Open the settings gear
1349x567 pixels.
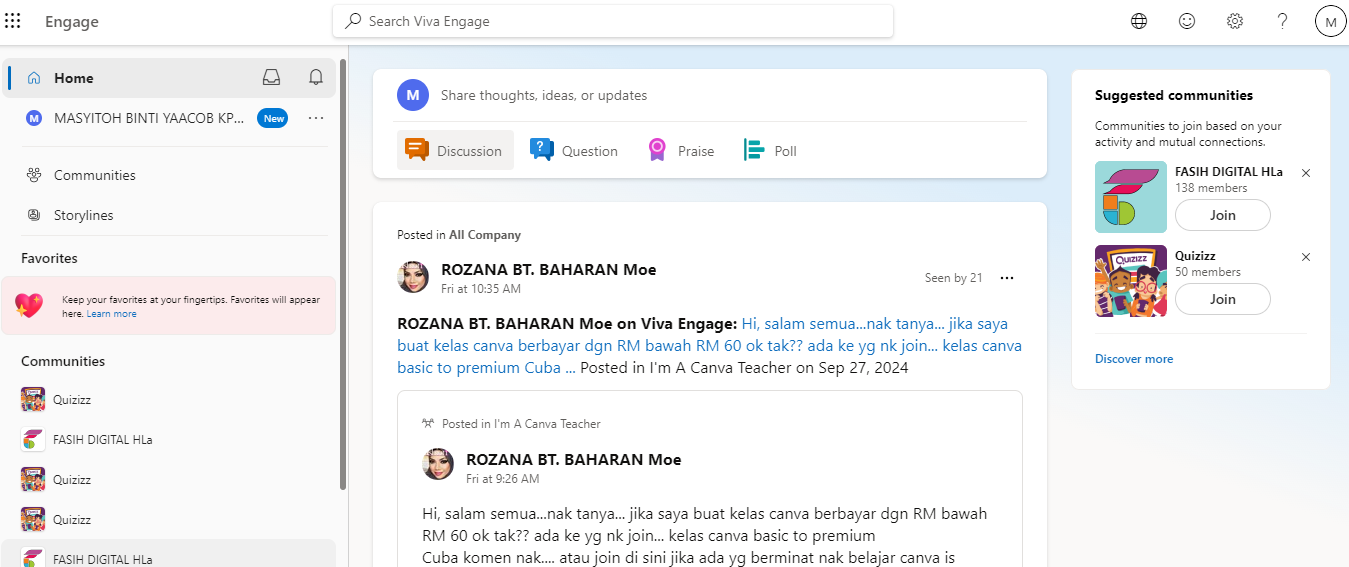pos(1235,21)
